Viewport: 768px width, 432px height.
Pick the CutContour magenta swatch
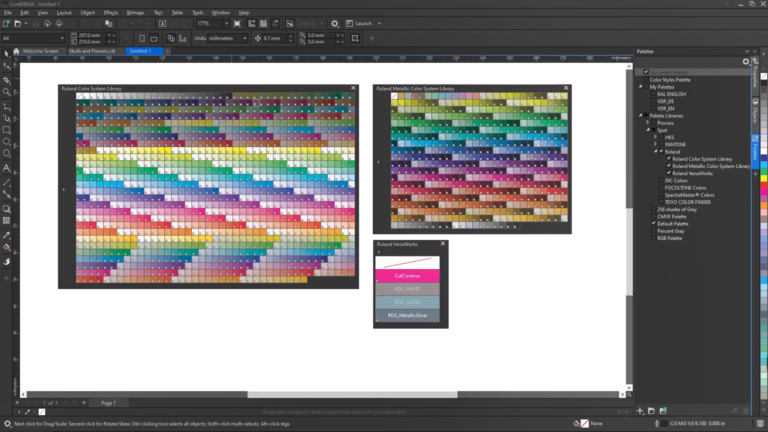408,276
